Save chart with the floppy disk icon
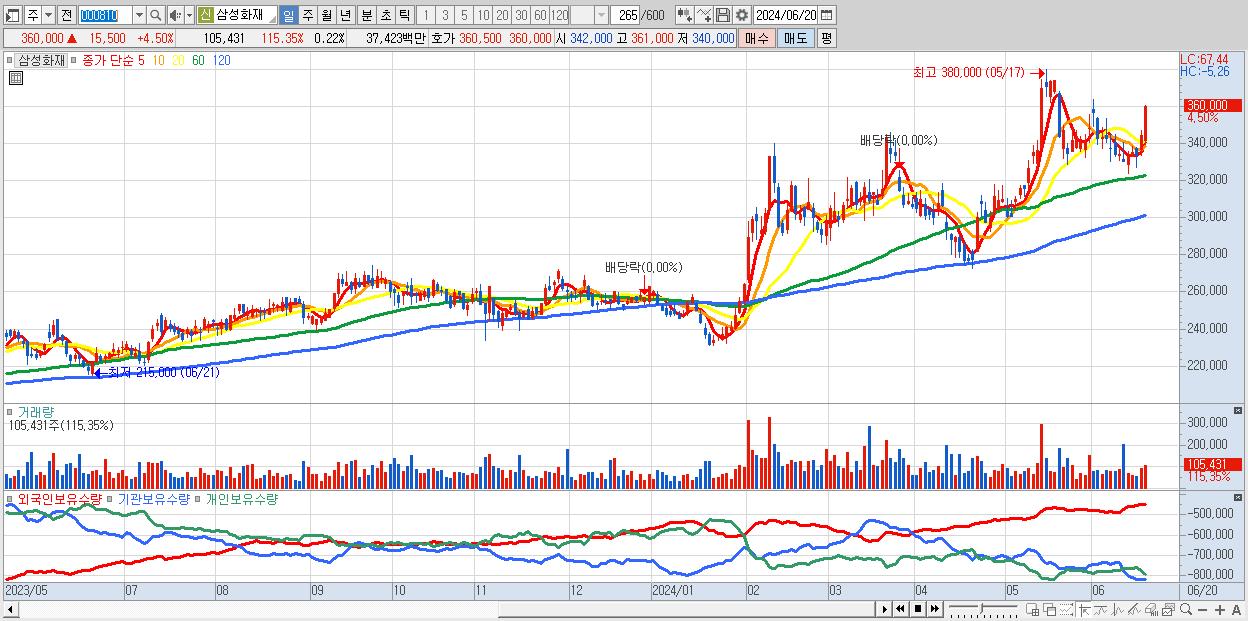The height and width of the screenshot is (621, 1248). pos(723,15)
